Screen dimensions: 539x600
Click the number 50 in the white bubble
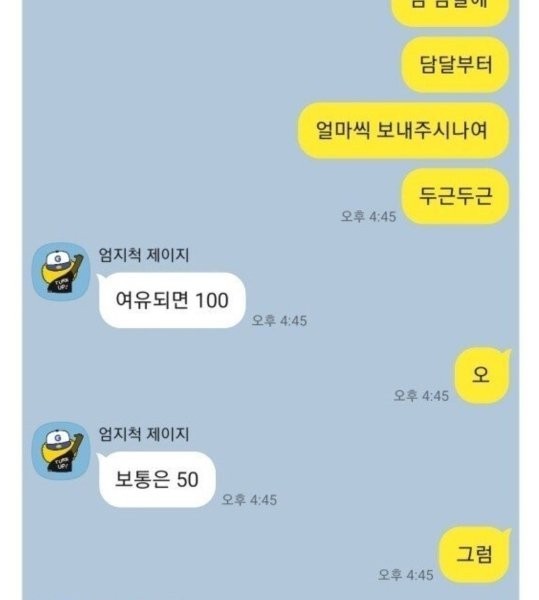point(187,479)
